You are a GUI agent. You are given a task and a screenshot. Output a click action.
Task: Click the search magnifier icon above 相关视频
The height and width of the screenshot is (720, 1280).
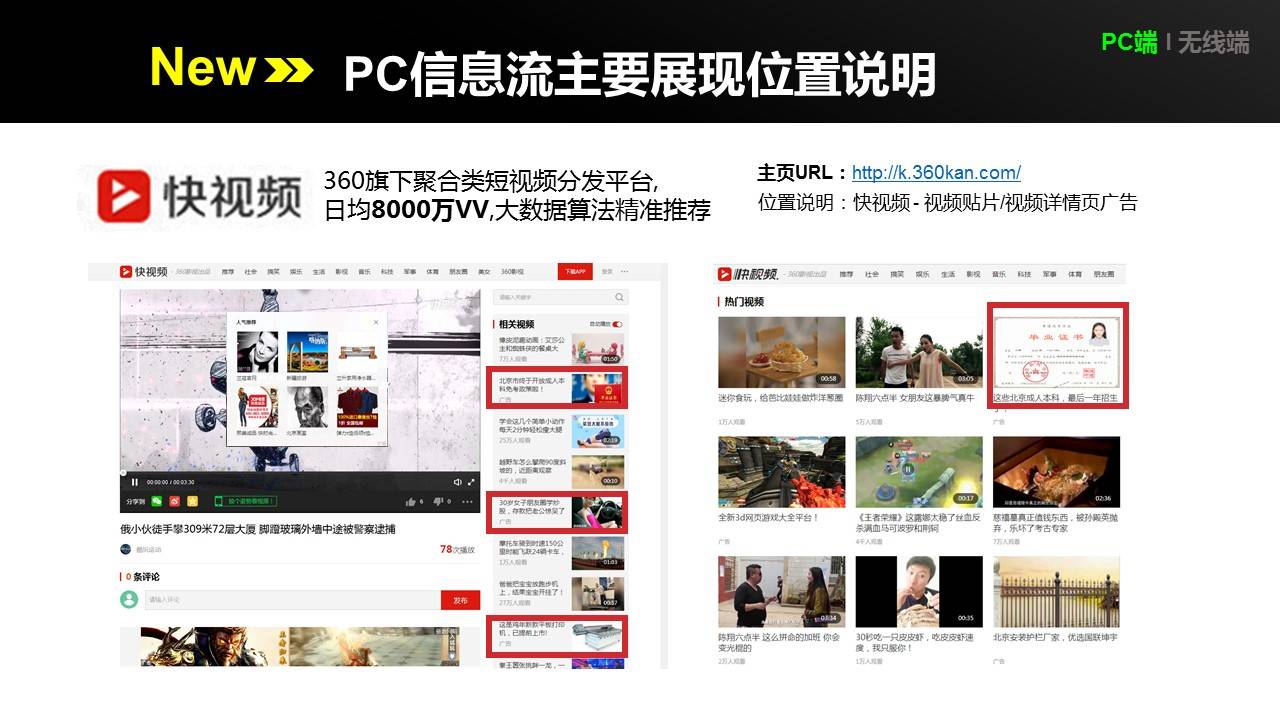tap(620, 297)
